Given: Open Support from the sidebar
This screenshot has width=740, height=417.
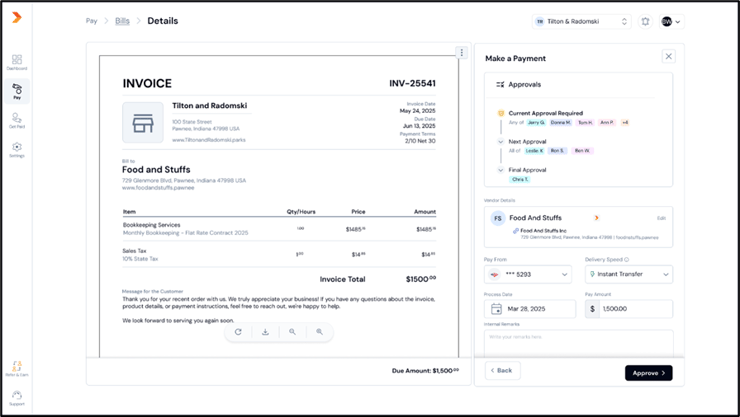Looking at the screenshot, I should [x=17, y=398].
